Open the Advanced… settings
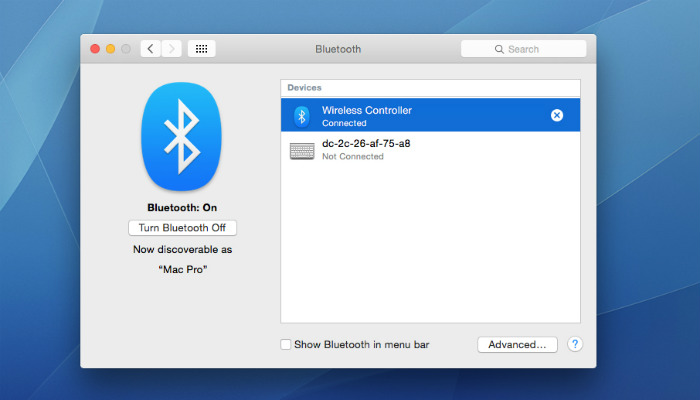 coord(517,344)
